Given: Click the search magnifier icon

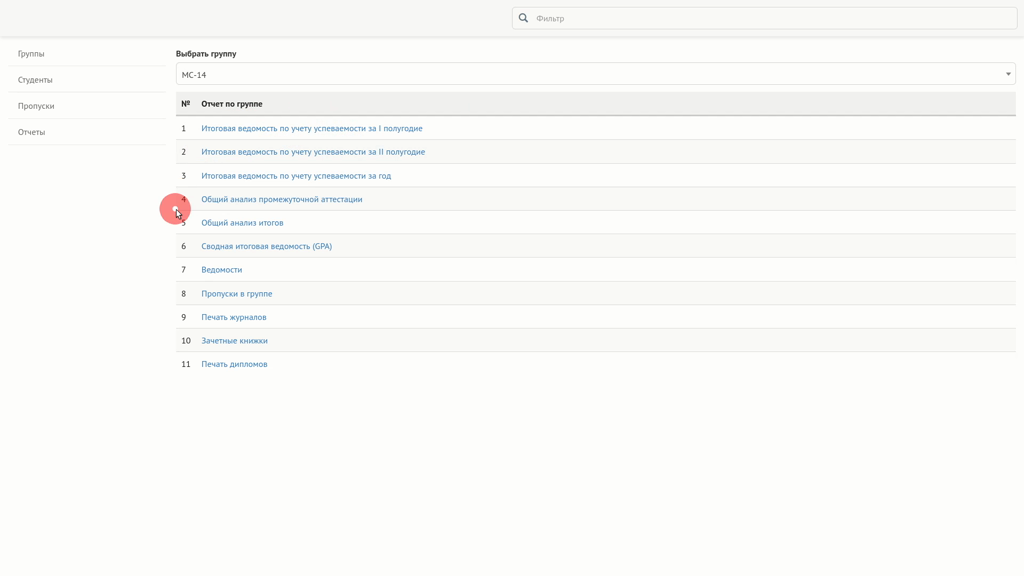Looking at the screenshot, I should click(x=523, y=18).
